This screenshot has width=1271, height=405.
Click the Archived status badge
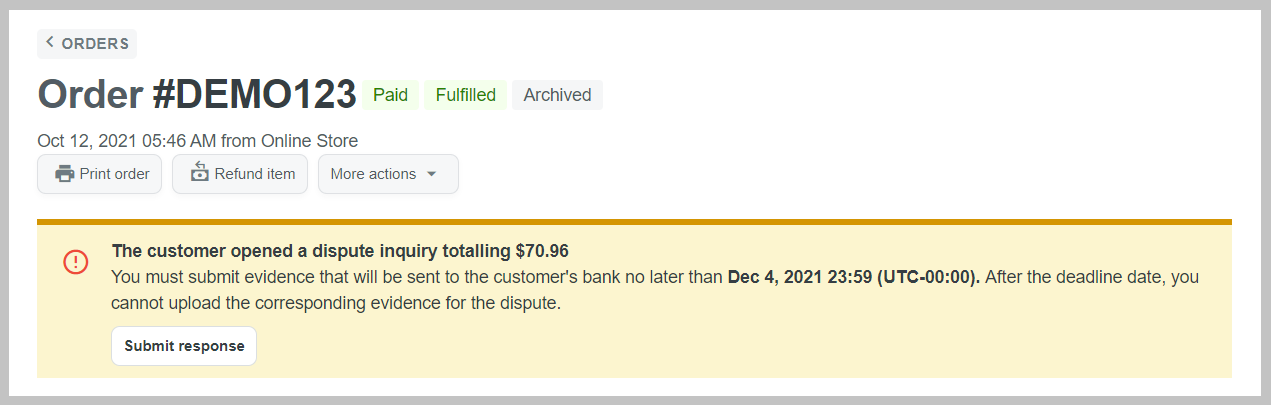(x=557, y=95)
